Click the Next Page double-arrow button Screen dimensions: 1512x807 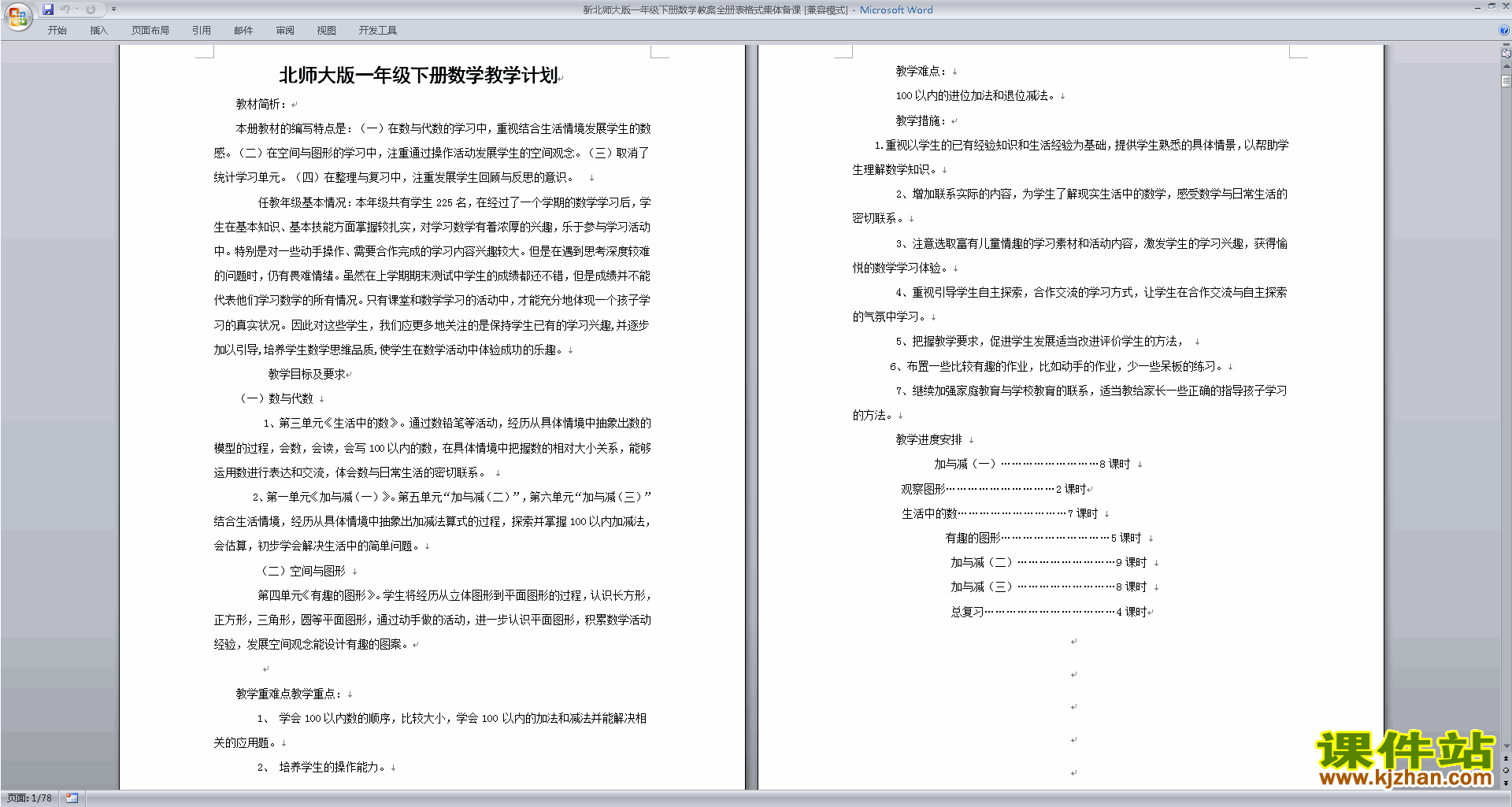click(x=1506, y=783)
